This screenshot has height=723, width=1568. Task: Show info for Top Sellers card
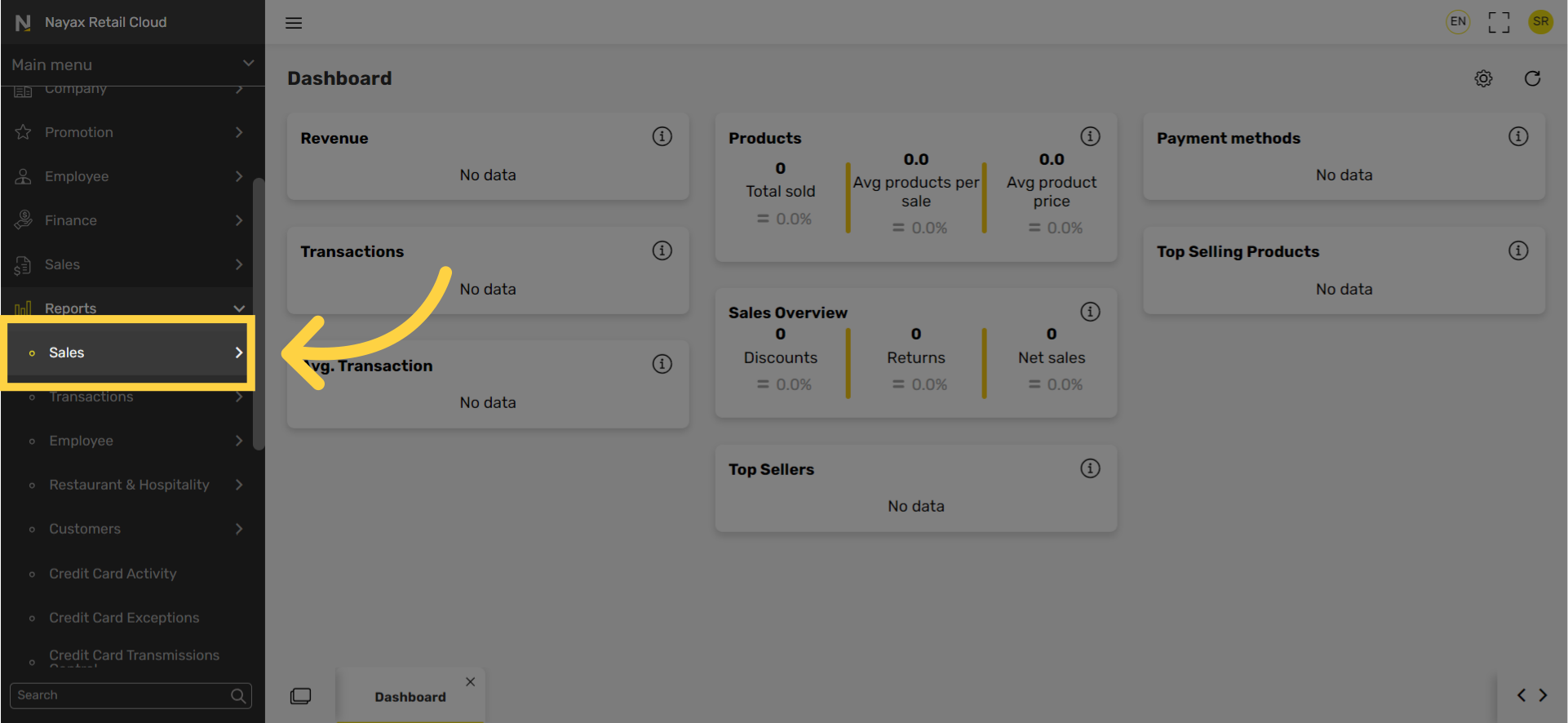(1090, 468)
